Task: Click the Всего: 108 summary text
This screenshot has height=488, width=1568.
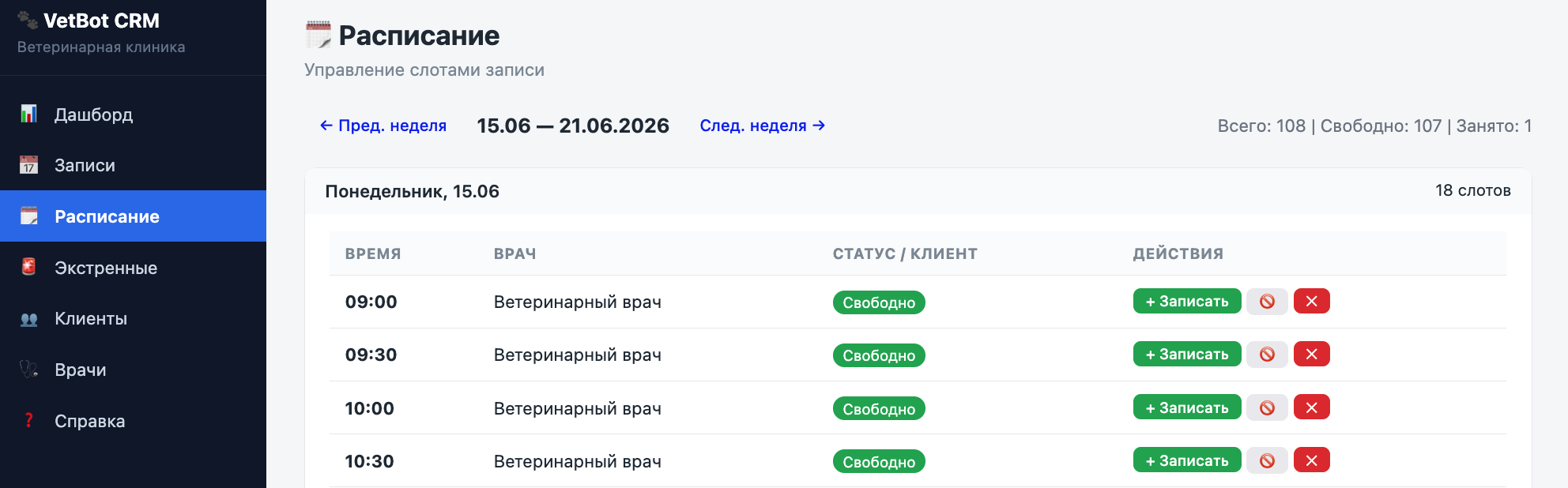Action: click(x=1261, y=126)
